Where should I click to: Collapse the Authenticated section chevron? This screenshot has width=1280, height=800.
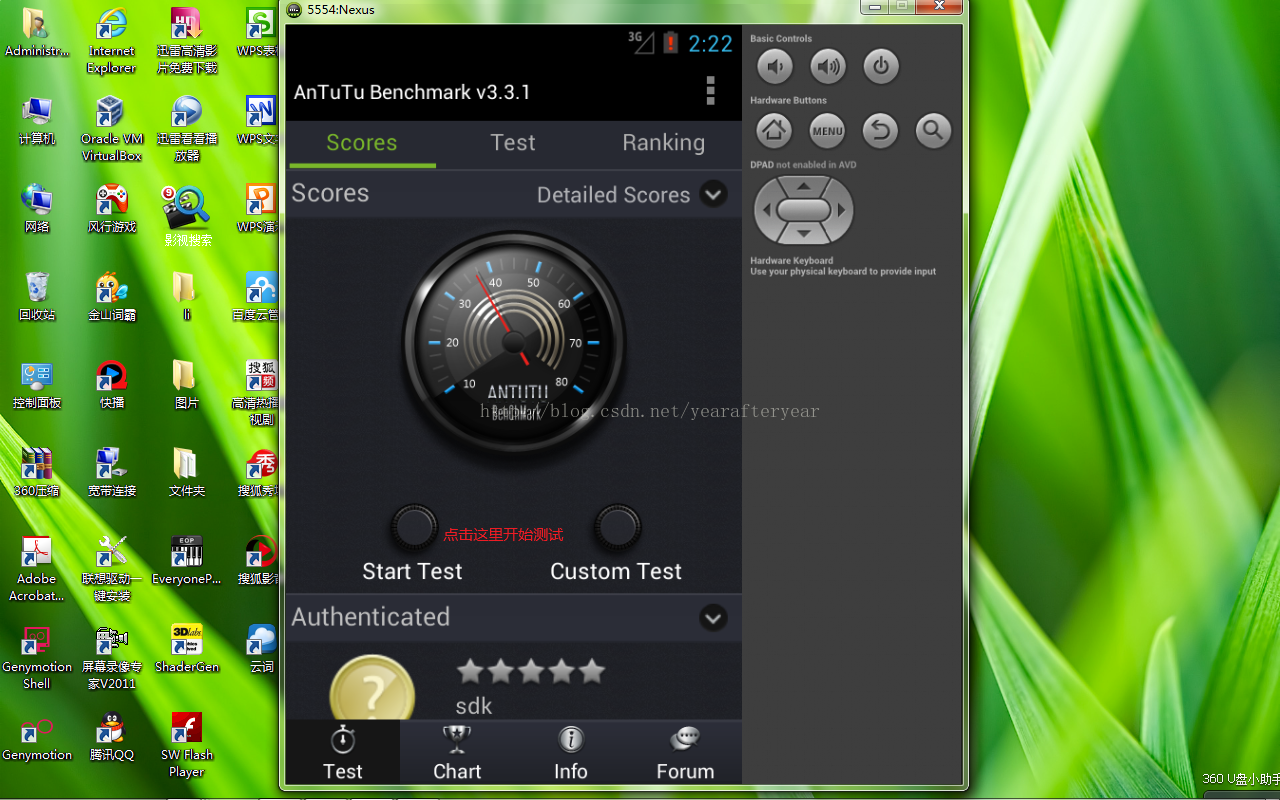713,618
